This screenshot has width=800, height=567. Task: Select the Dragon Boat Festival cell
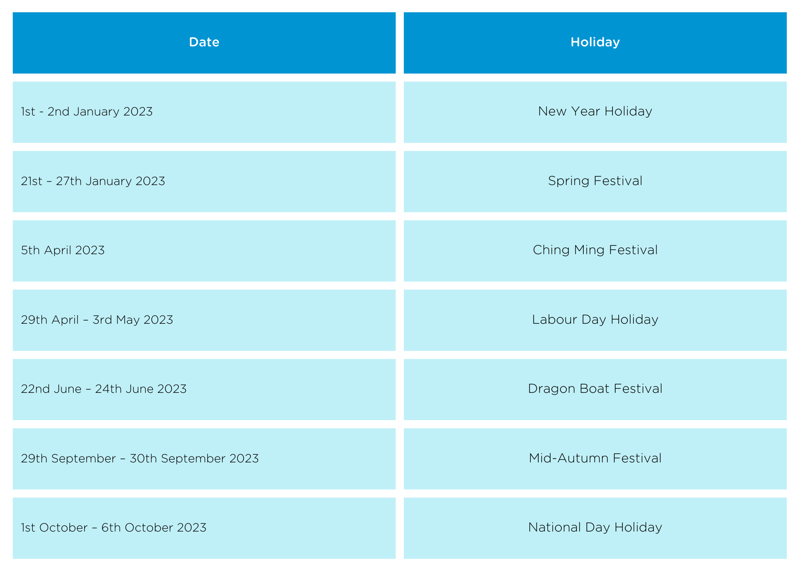coord(595,389)
